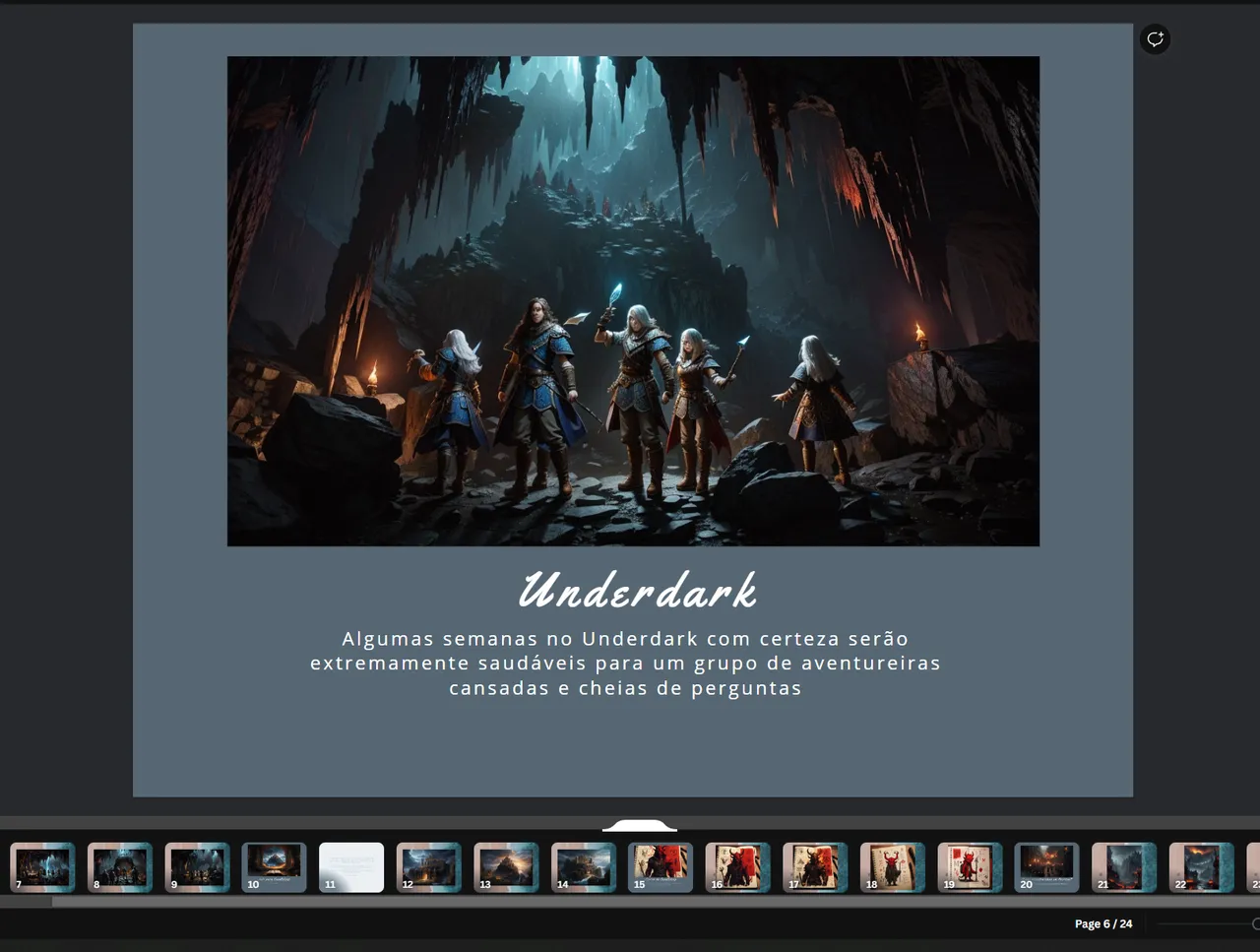Click the Page 6 / 24 indicator
Image resolution: width=1260 pixels, height=952 pixels.
click(x=1103, y=923)
